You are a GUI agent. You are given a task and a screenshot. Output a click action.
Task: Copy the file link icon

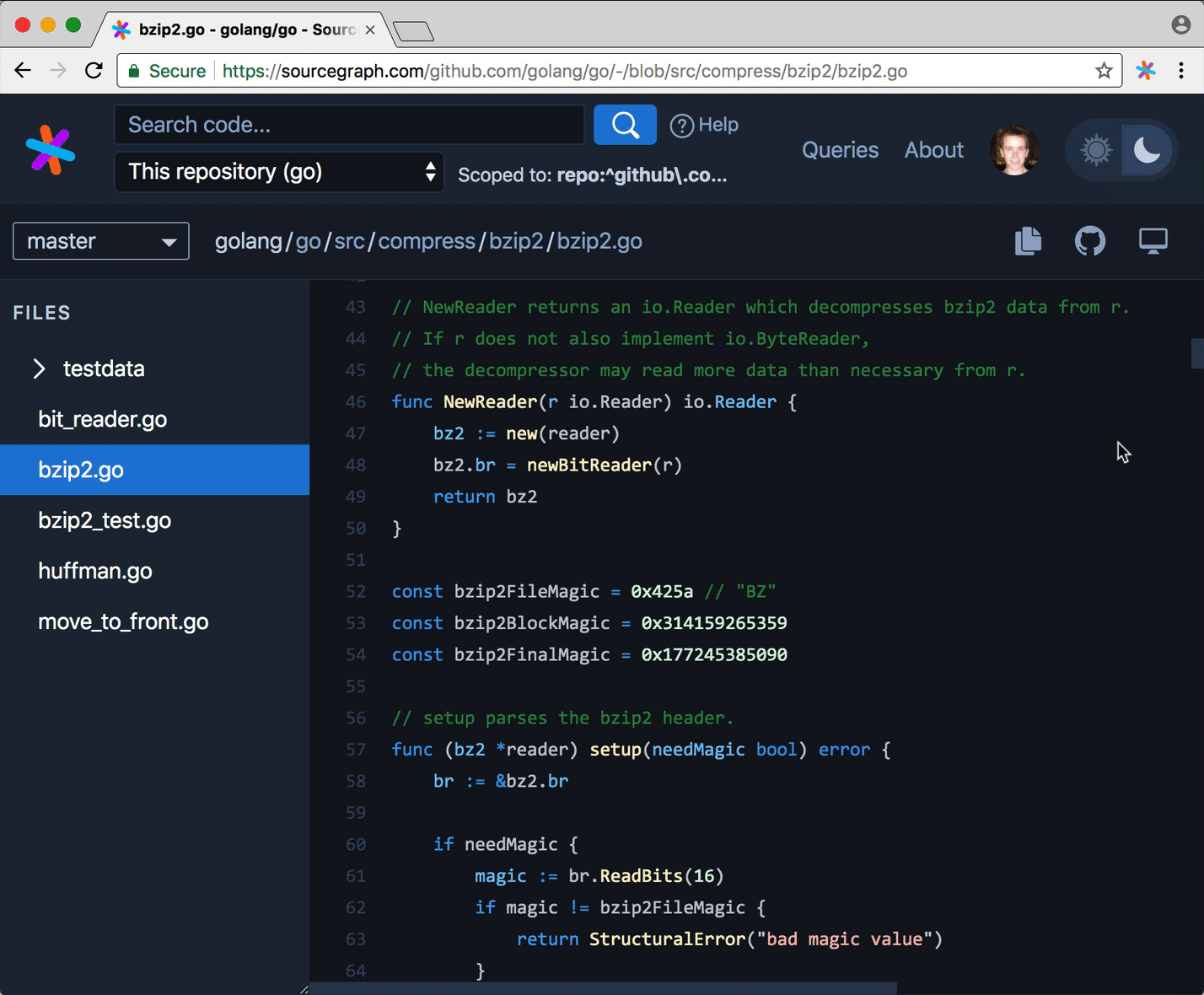click(x=1028, y=241)
